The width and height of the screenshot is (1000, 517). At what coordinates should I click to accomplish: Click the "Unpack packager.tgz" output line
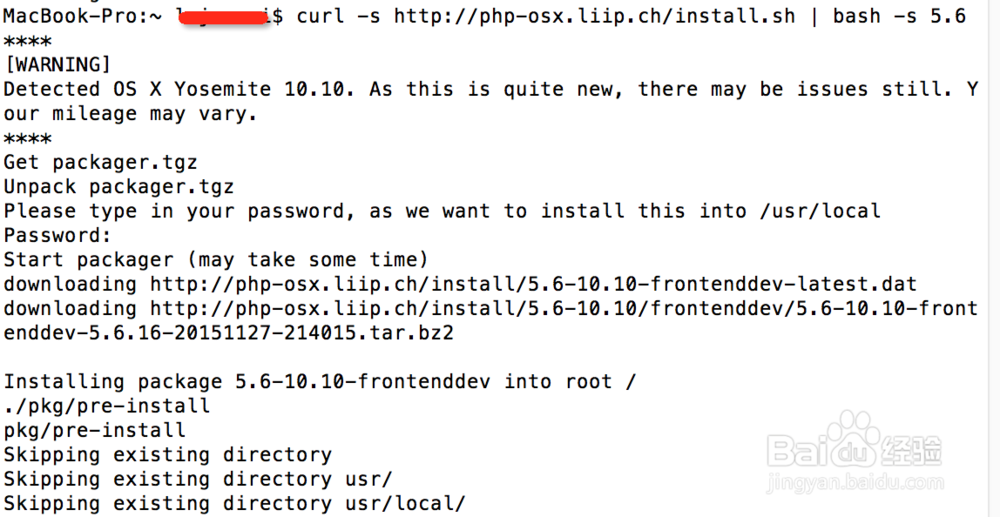[119, 186]
